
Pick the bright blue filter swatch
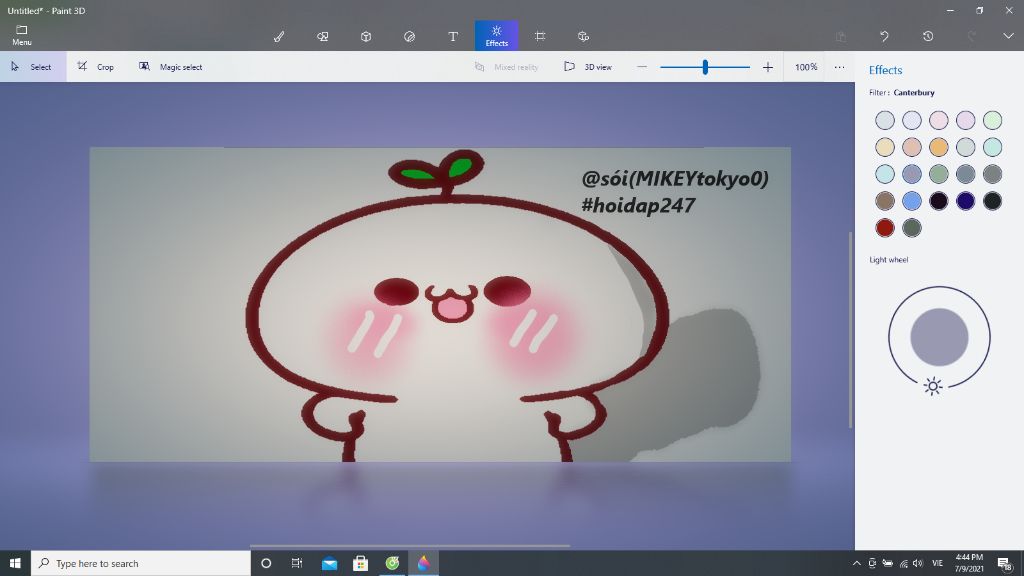[912, 200]
